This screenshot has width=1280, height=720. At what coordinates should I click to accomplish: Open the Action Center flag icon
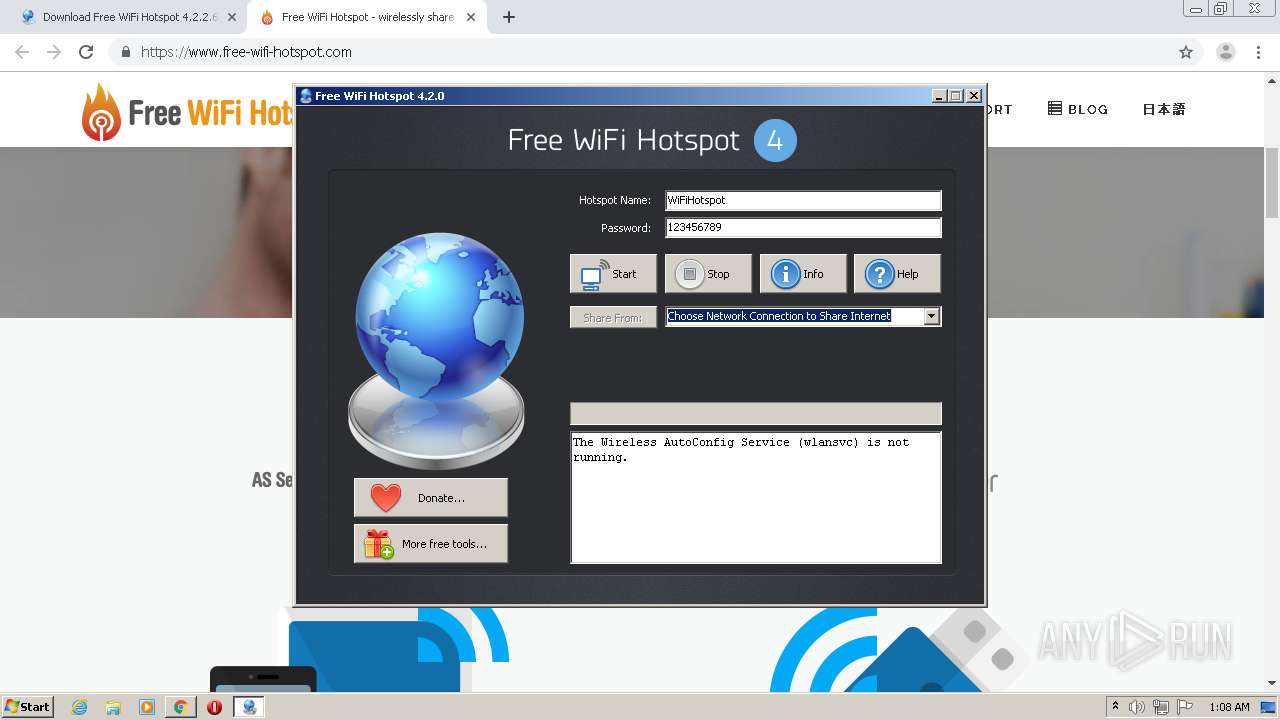point(1185,707)
